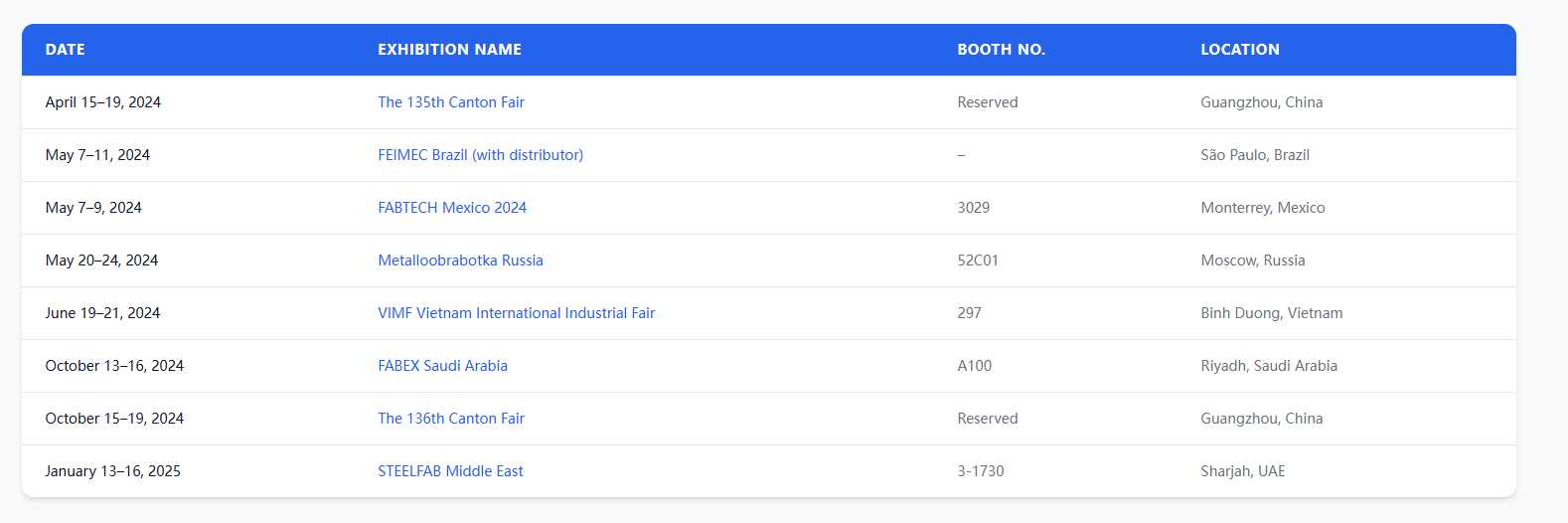Click the Riyadh, Saudi Arabia location cell
Screen dimensions: 1568x523
tap(1269, 366)
